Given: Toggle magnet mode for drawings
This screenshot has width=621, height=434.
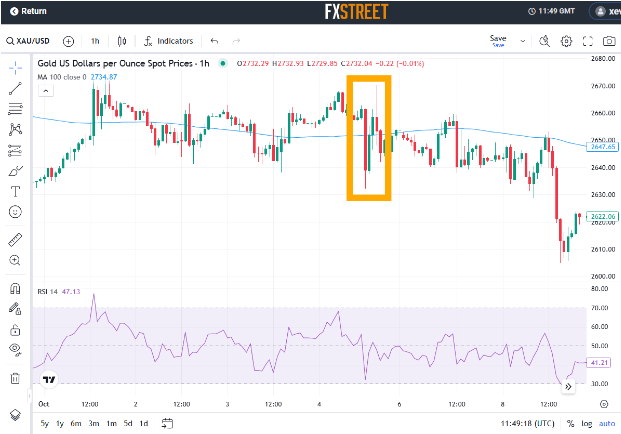Looking at the screenshot, I should 15,289.
